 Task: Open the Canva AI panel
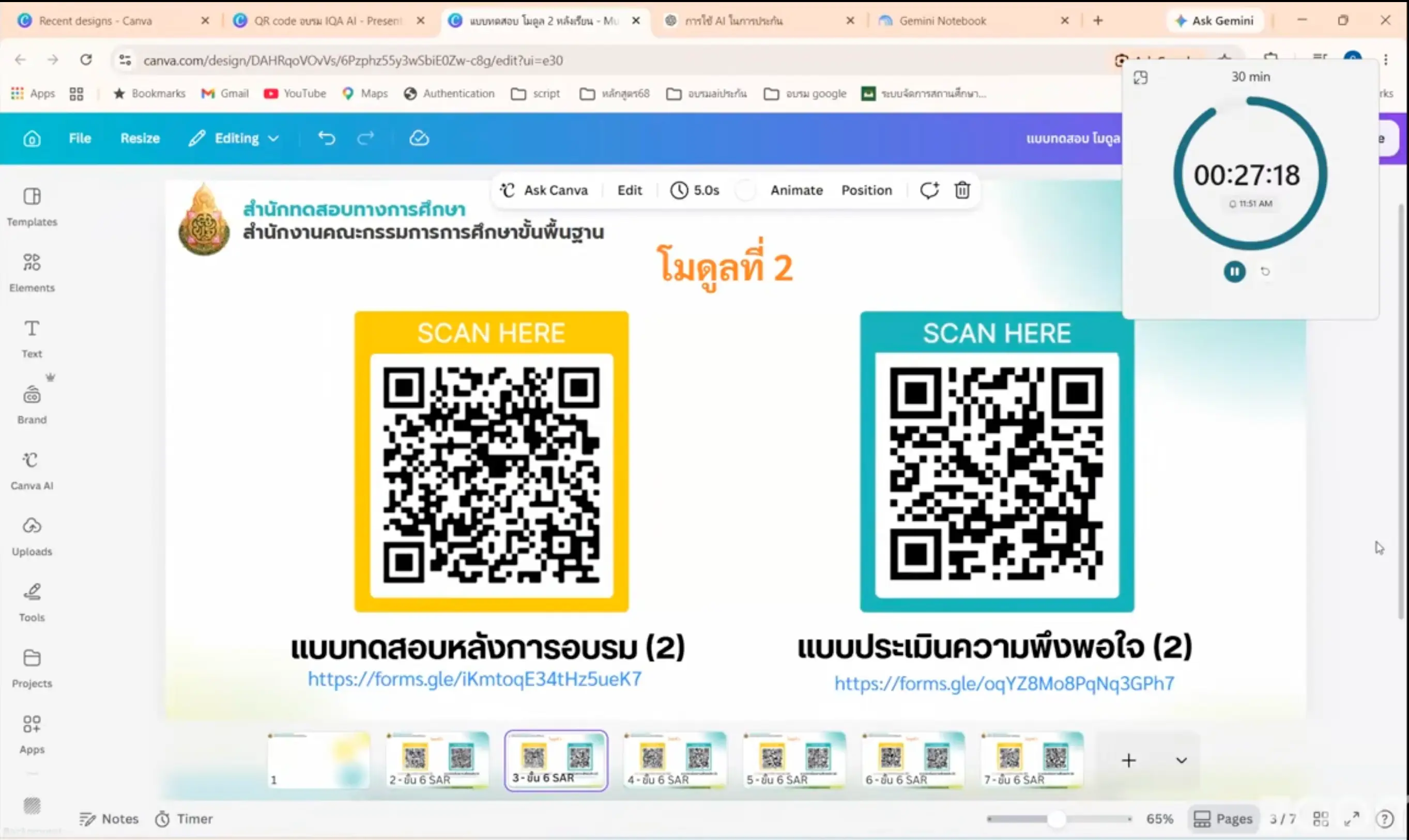point(32,471)
